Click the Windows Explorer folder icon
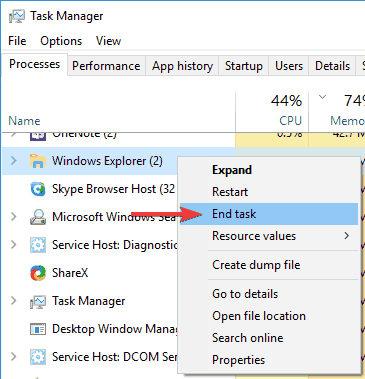 tap(38, 161)
